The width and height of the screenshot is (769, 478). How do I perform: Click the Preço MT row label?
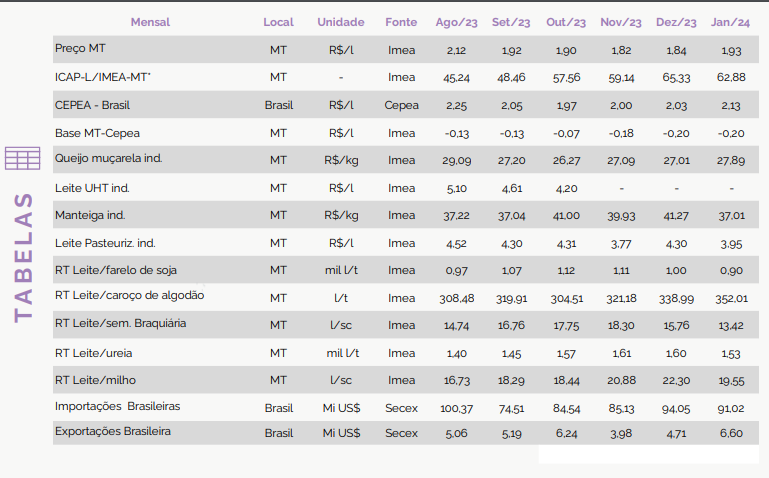point(80,48)
